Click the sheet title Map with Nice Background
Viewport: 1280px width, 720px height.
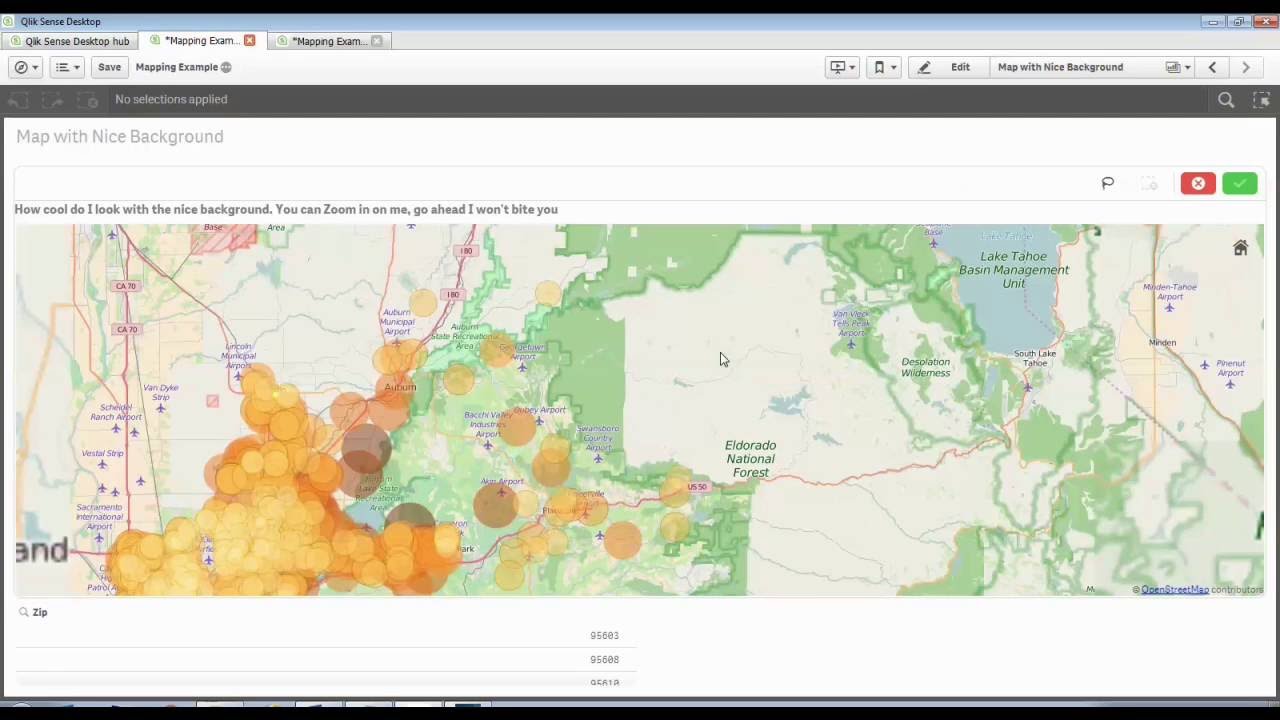point(120,137)
